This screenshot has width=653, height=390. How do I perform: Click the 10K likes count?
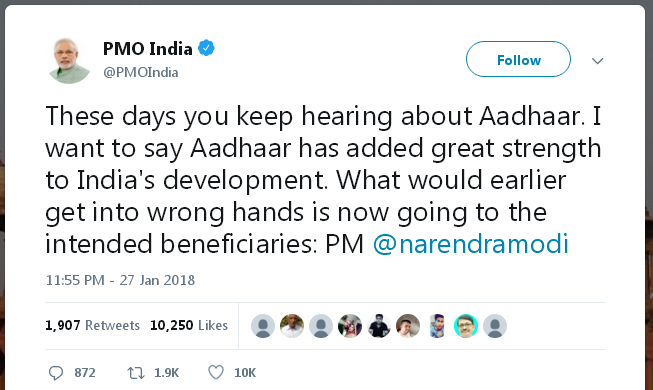pyautogui.click(x=245, y=372)
